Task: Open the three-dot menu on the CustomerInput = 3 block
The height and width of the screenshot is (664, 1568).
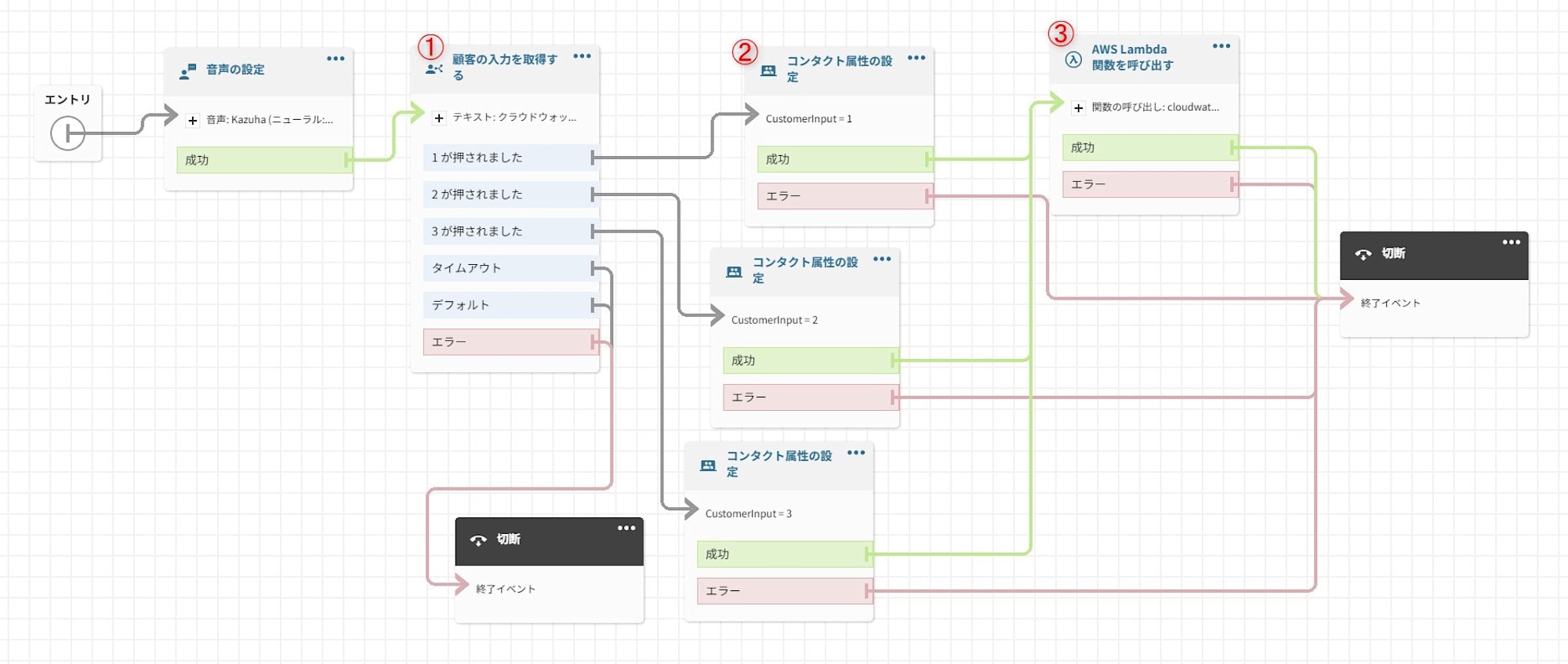Action: tap(856, 452)
